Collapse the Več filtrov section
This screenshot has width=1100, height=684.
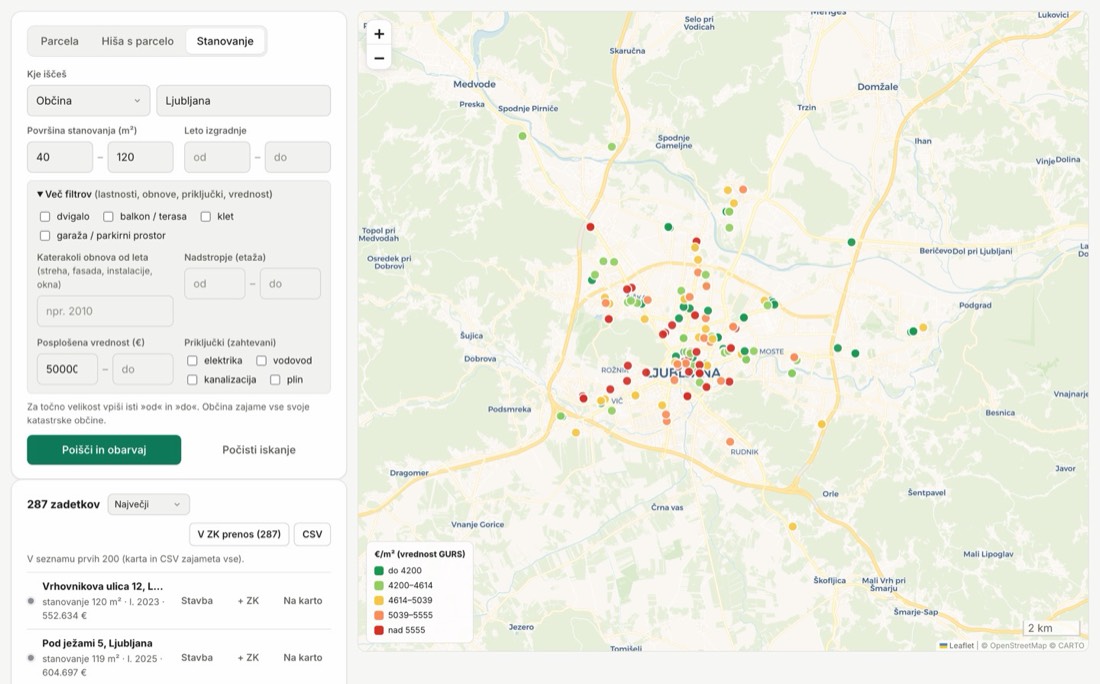click(154, 194)
